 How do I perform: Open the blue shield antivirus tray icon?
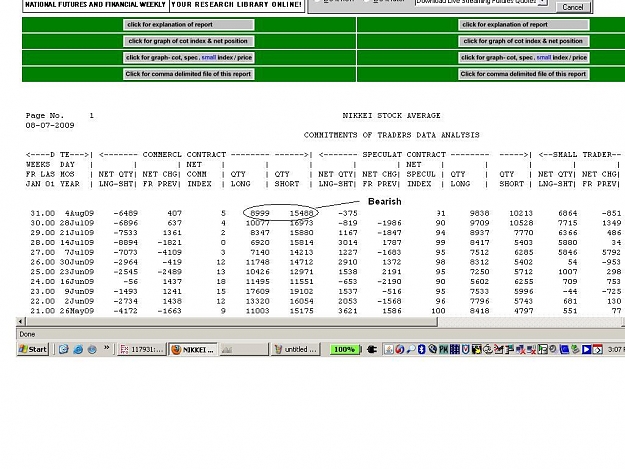pos(466,349)
